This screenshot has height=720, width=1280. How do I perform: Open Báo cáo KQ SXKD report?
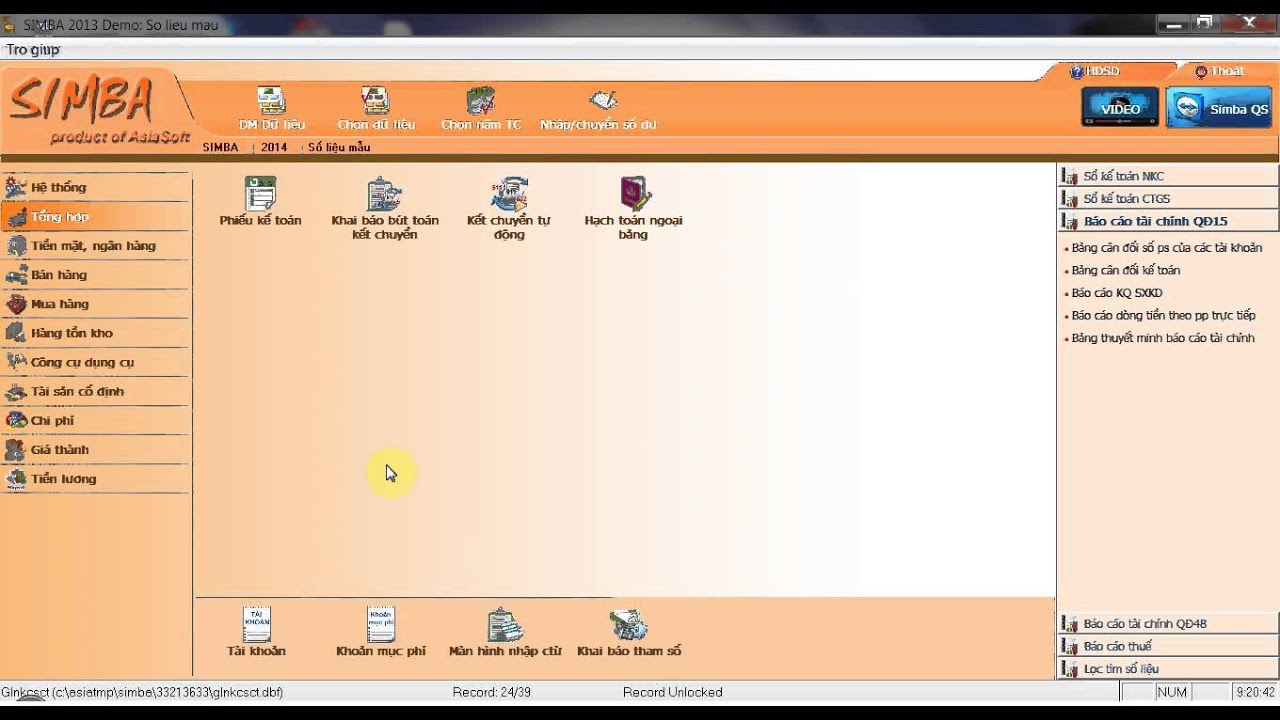point(1116,293)
